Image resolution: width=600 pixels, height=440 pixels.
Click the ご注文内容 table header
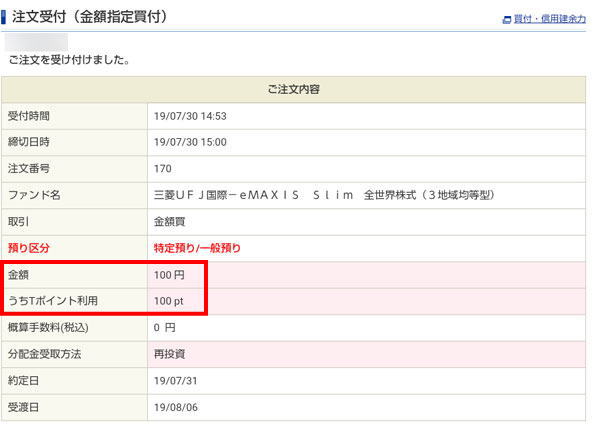294,90
